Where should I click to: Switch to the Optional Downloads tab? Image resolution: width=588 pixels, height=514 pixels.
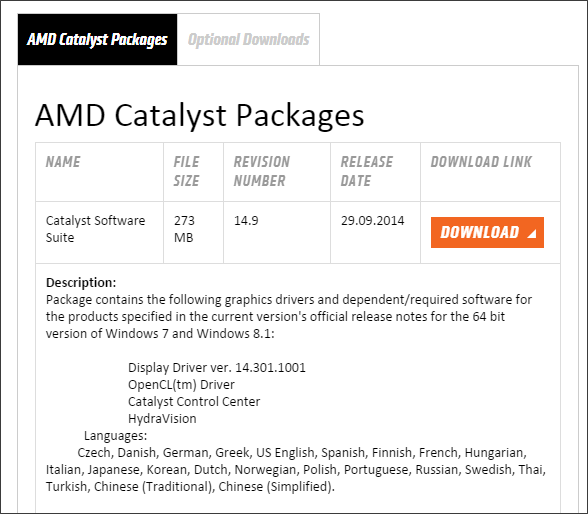[248, 39]
